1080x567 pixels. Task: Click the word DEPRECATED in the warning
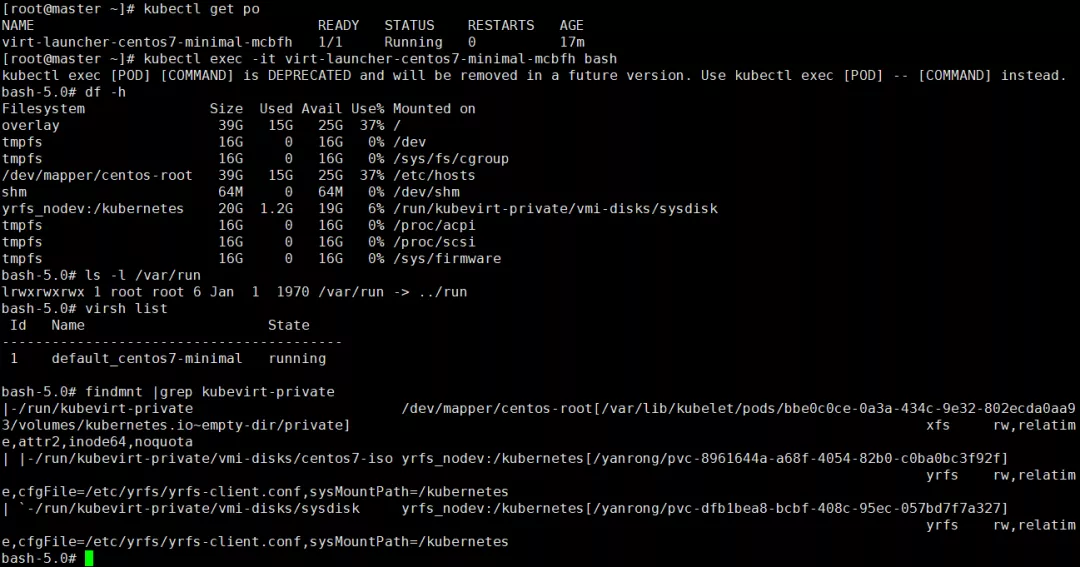pyautogui.click(x=313, y=75)
